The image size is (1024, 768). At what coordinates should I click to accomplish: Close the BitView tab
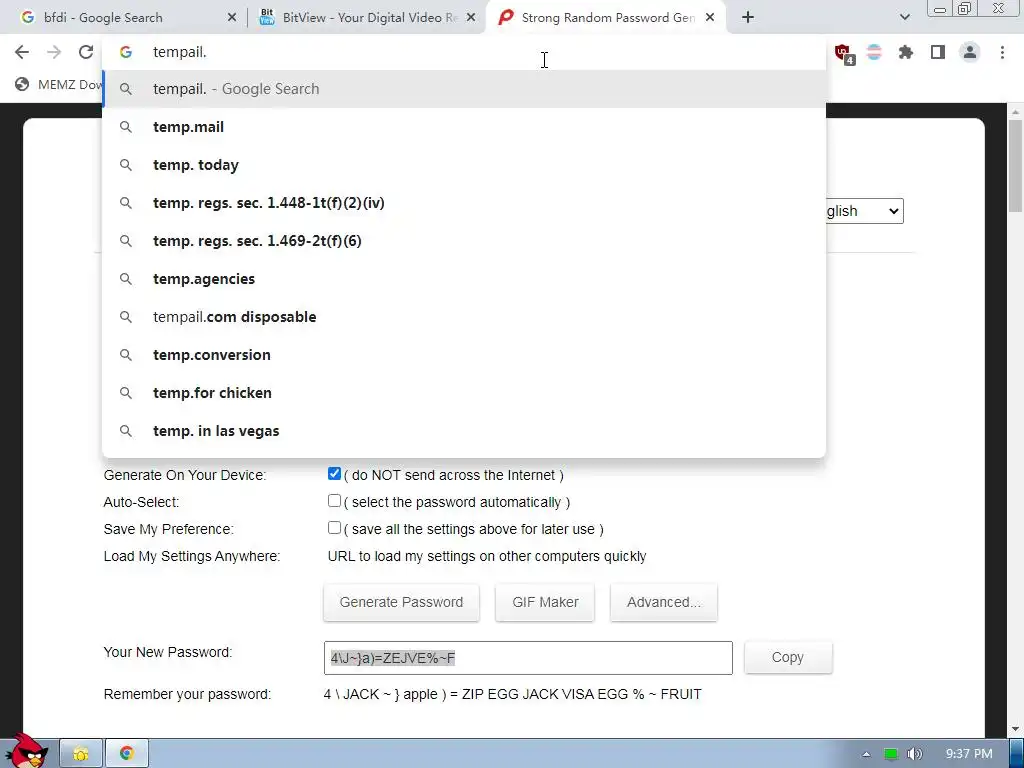point(471,18)
